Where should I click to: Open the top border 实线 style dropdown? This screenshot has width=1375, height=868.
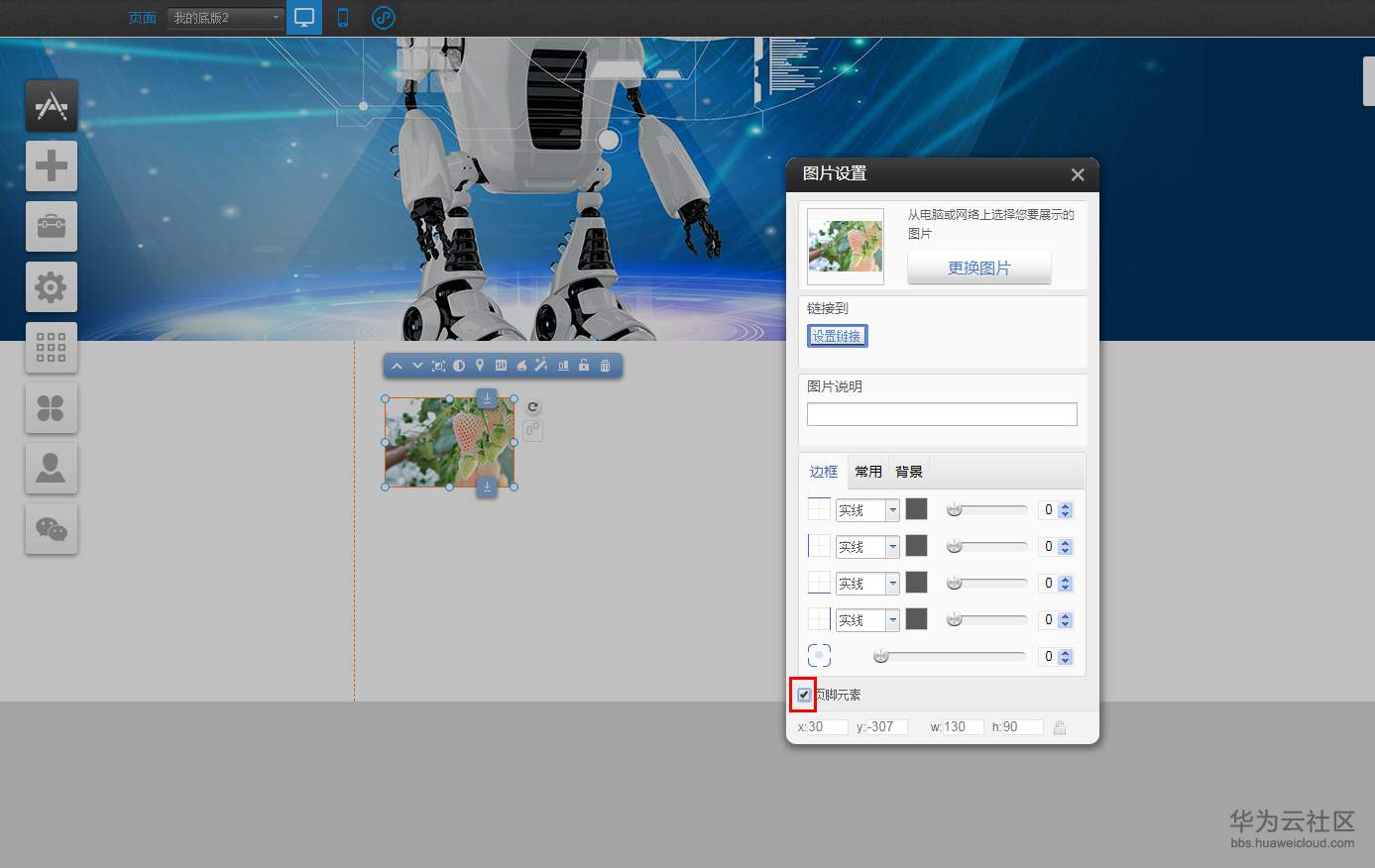coord(867,510)
